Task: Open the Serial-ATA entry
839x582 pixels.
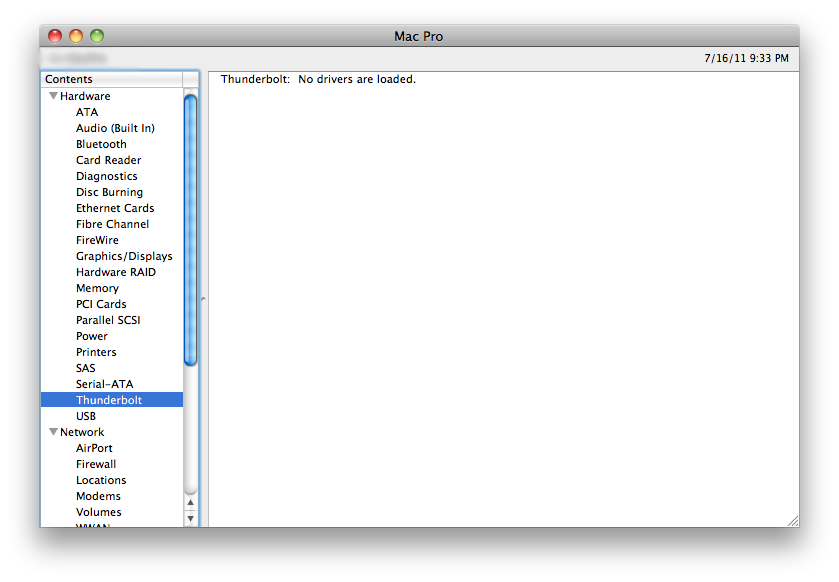Action: 104,384
